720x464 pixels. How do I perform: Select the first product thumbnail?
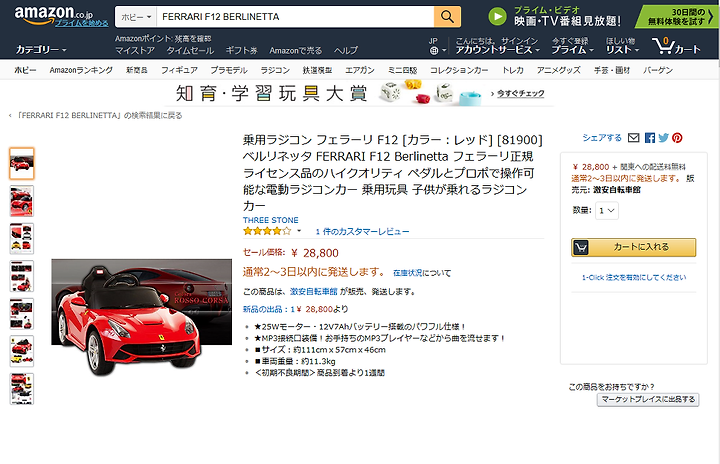click(x=22, y=164)
